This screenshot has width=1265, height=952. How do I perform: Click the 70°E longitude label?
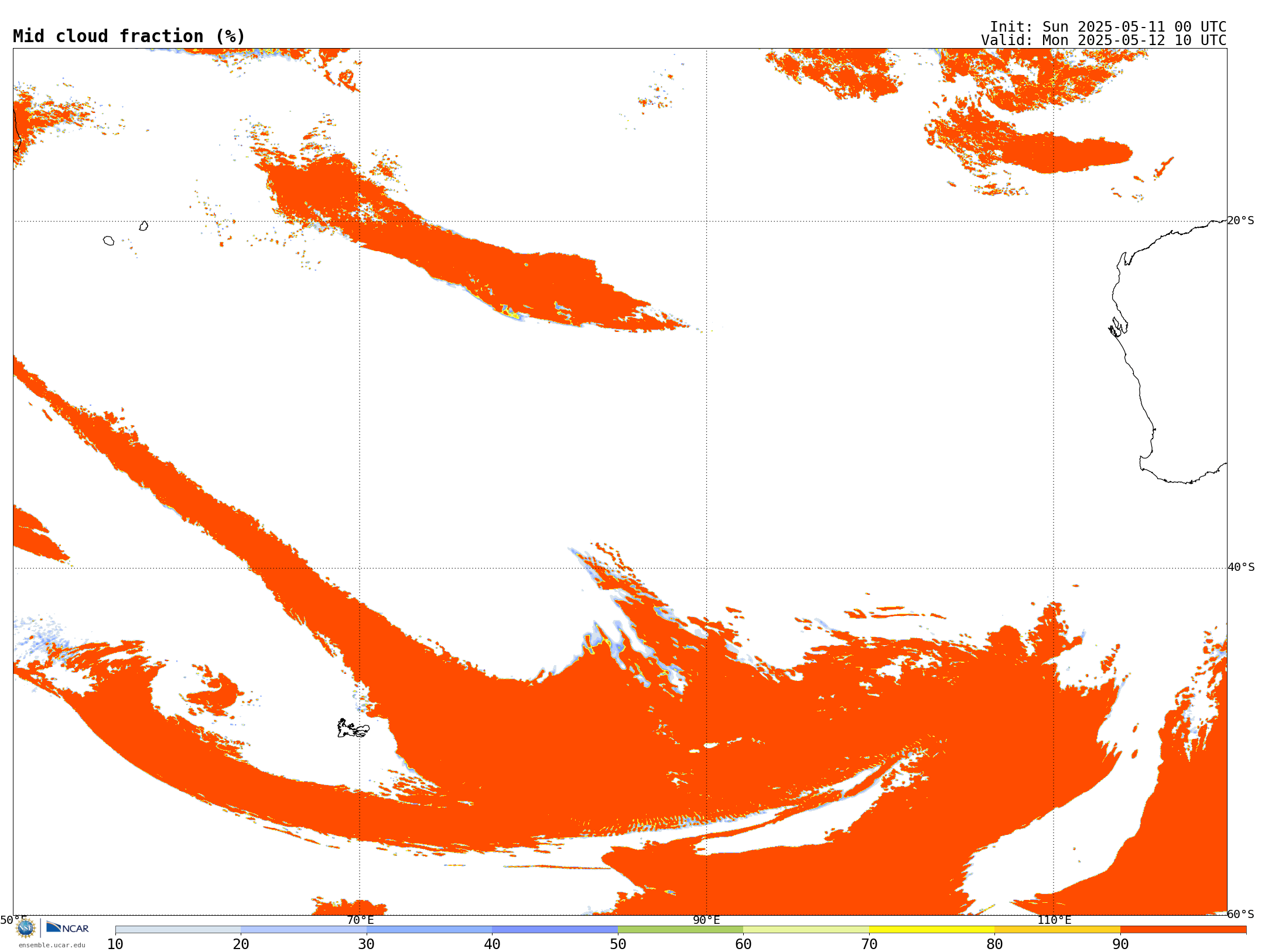point(360,920)
